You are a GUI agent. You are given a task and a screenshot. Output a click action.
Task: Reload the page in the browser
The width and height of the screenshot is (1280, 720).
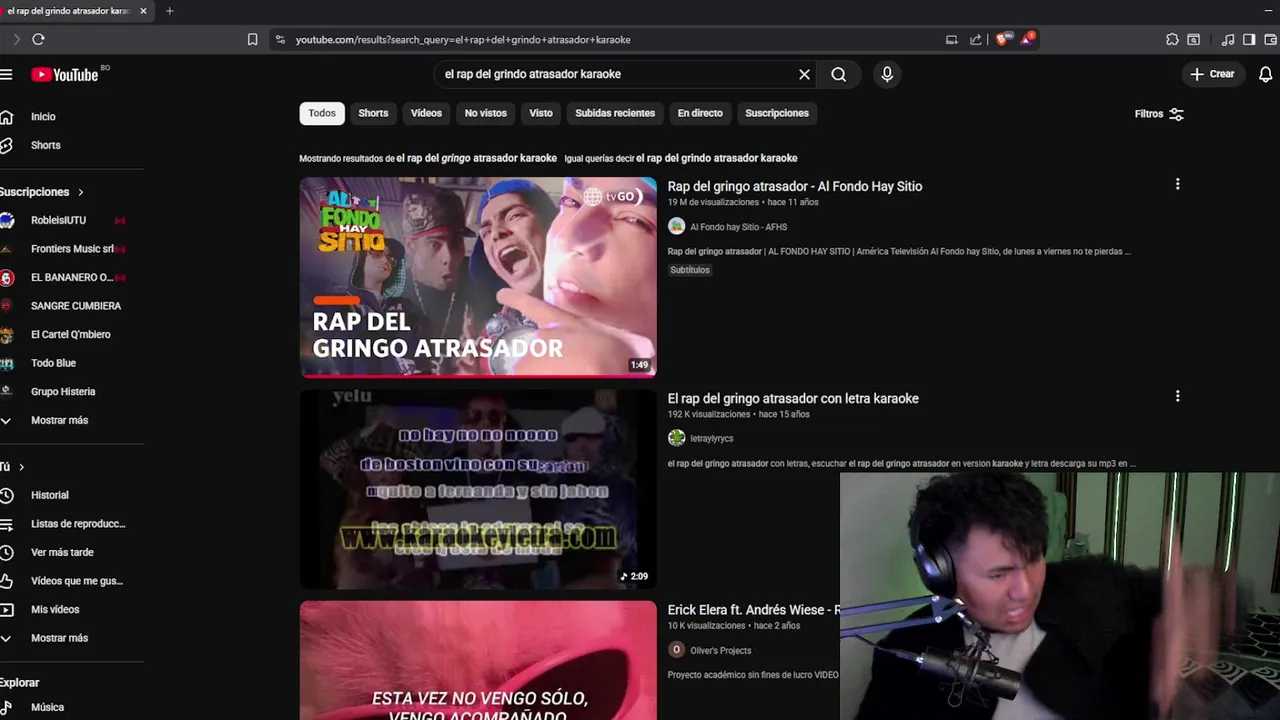click(38, 39)
